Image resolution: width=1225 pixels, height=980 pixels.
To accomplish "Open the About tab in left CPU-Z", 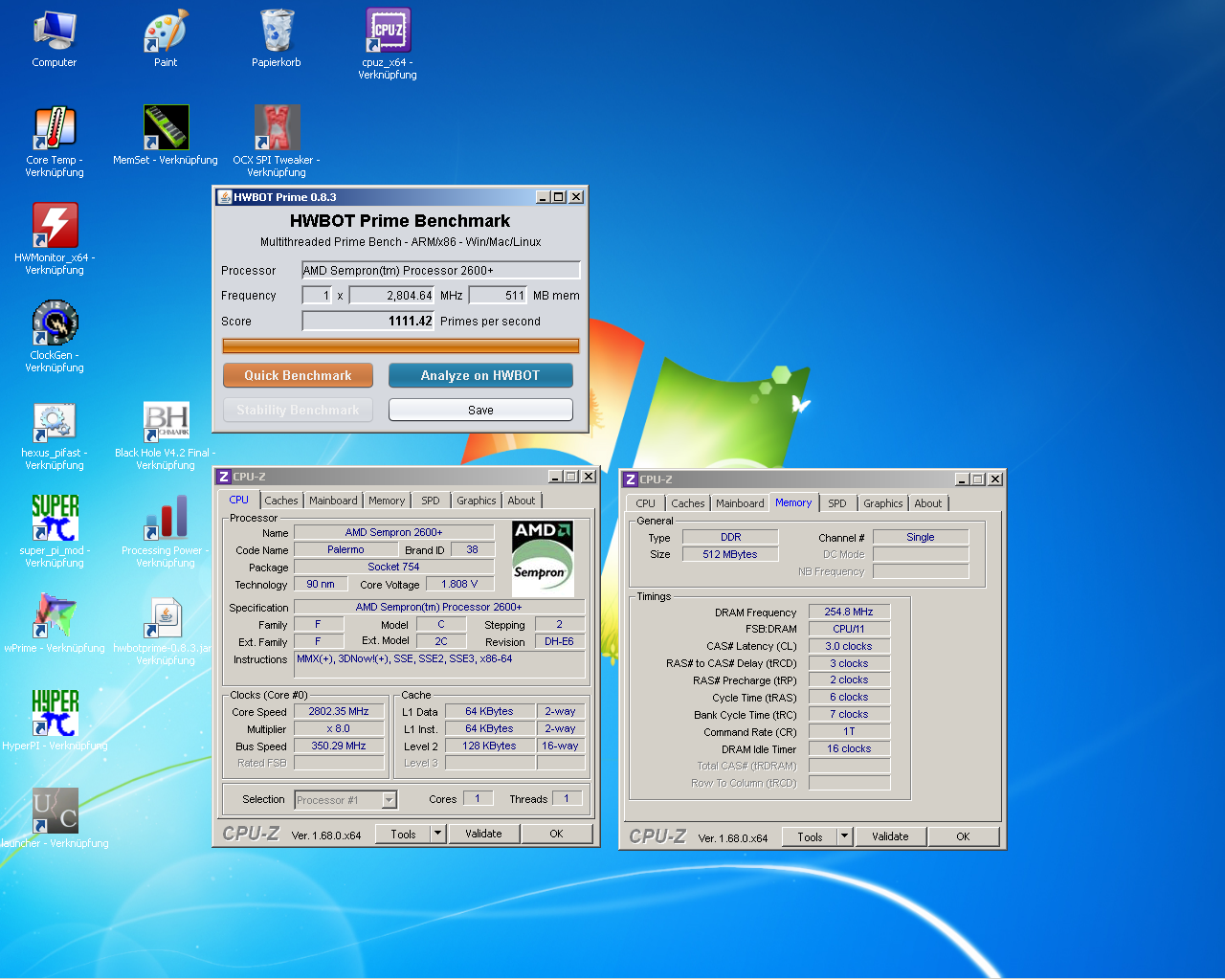I will (x=522, y=501).
